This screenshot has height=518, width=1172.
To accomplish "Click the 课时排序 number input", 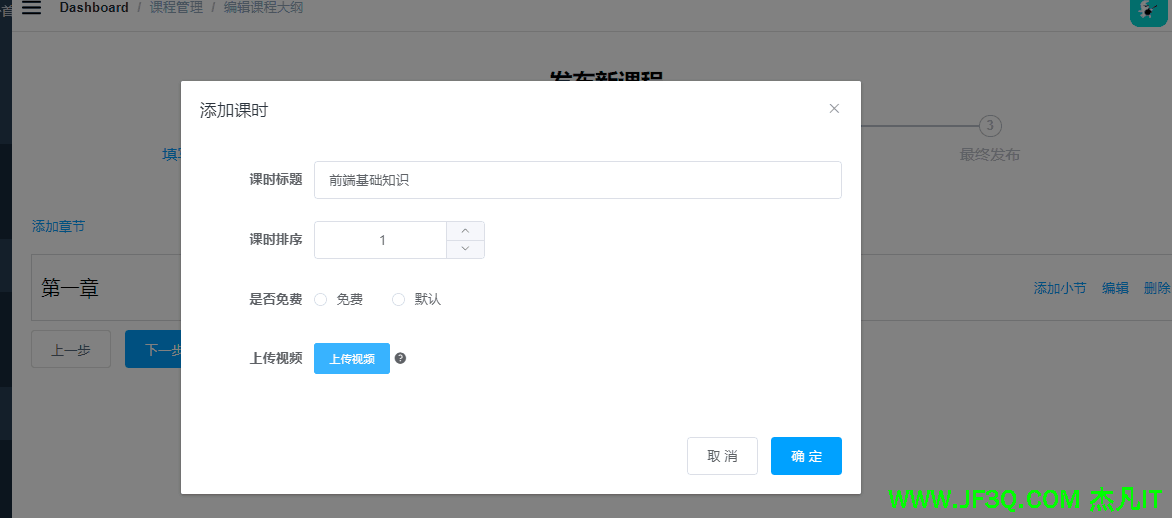I will coord(381,240).
